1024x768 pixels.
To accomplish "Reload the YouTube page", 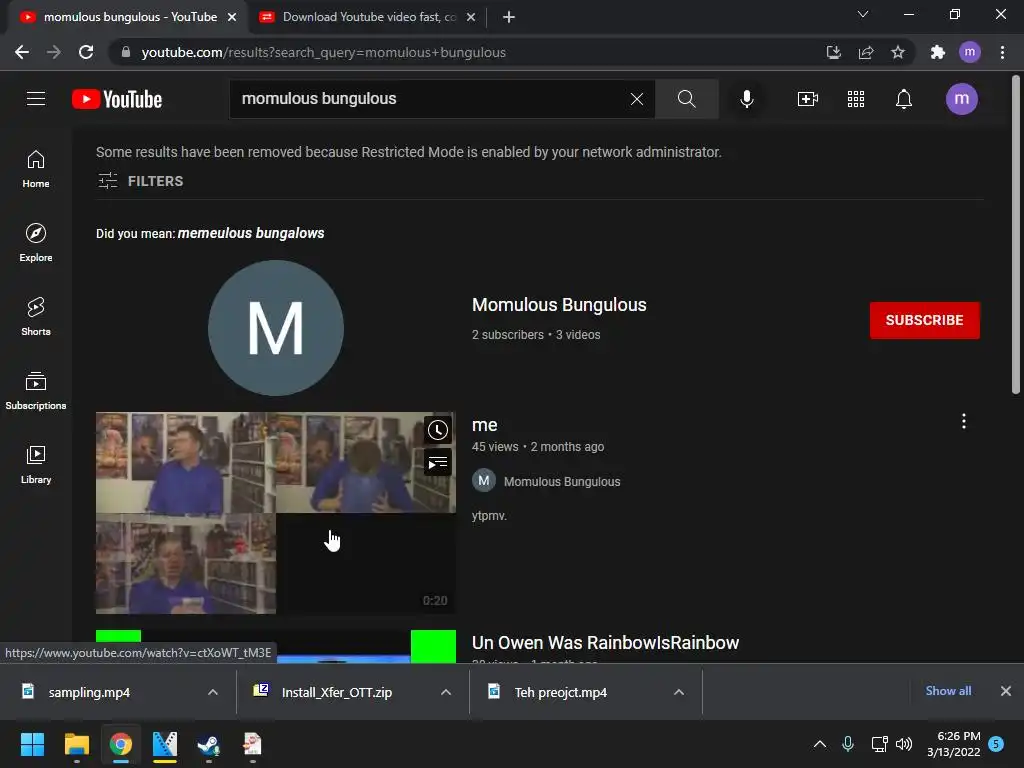I will click(x=86, y=52).
